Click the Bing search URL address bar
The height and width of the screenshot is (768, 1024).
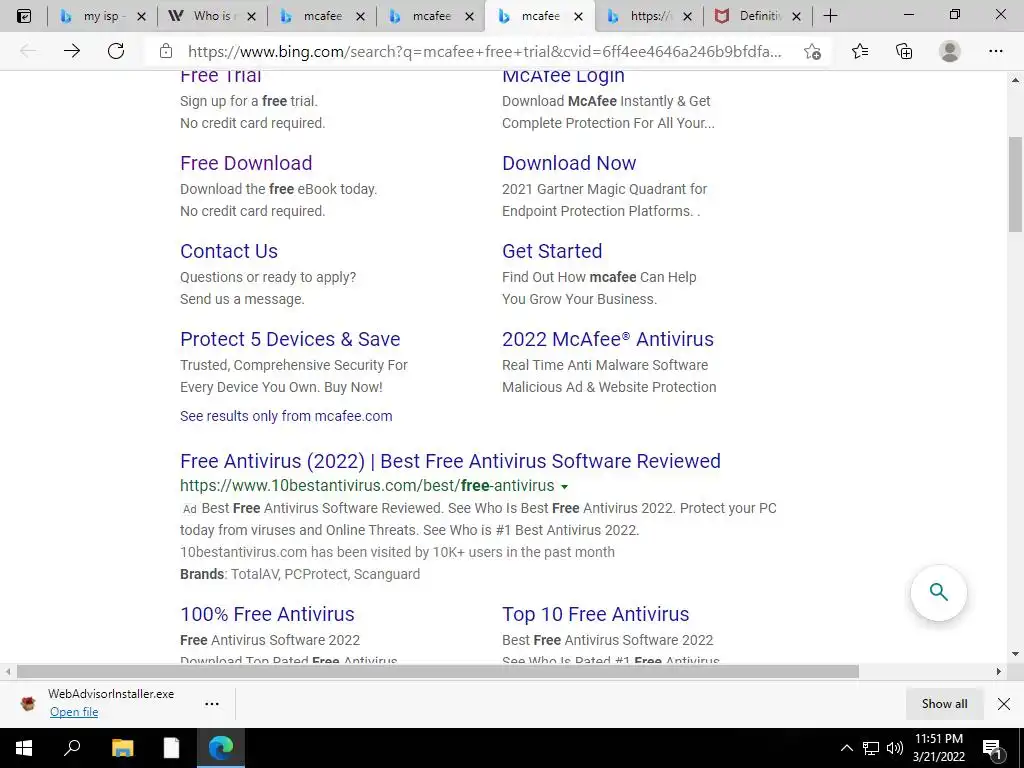pyautogui.click(x=484, y=52)
